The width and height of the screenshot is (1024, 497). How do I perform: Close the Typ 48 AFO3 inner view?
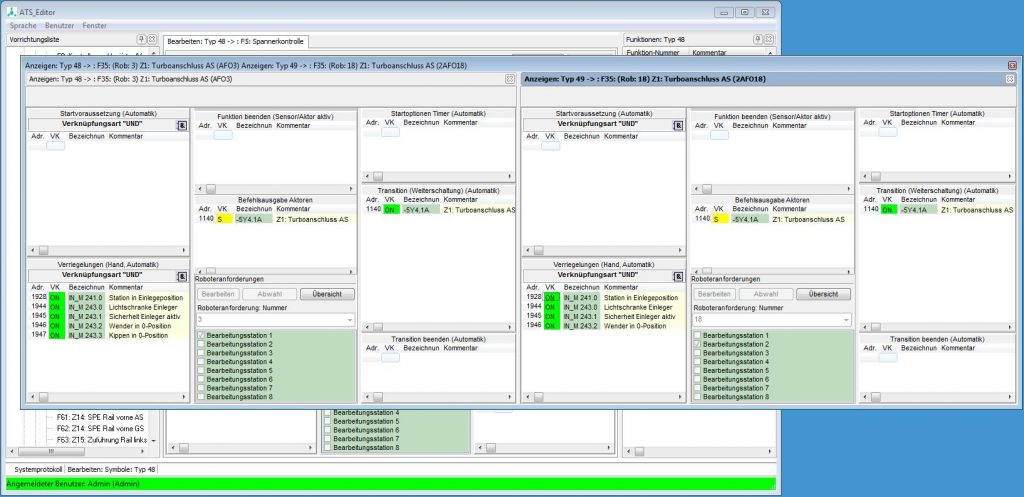510,78
